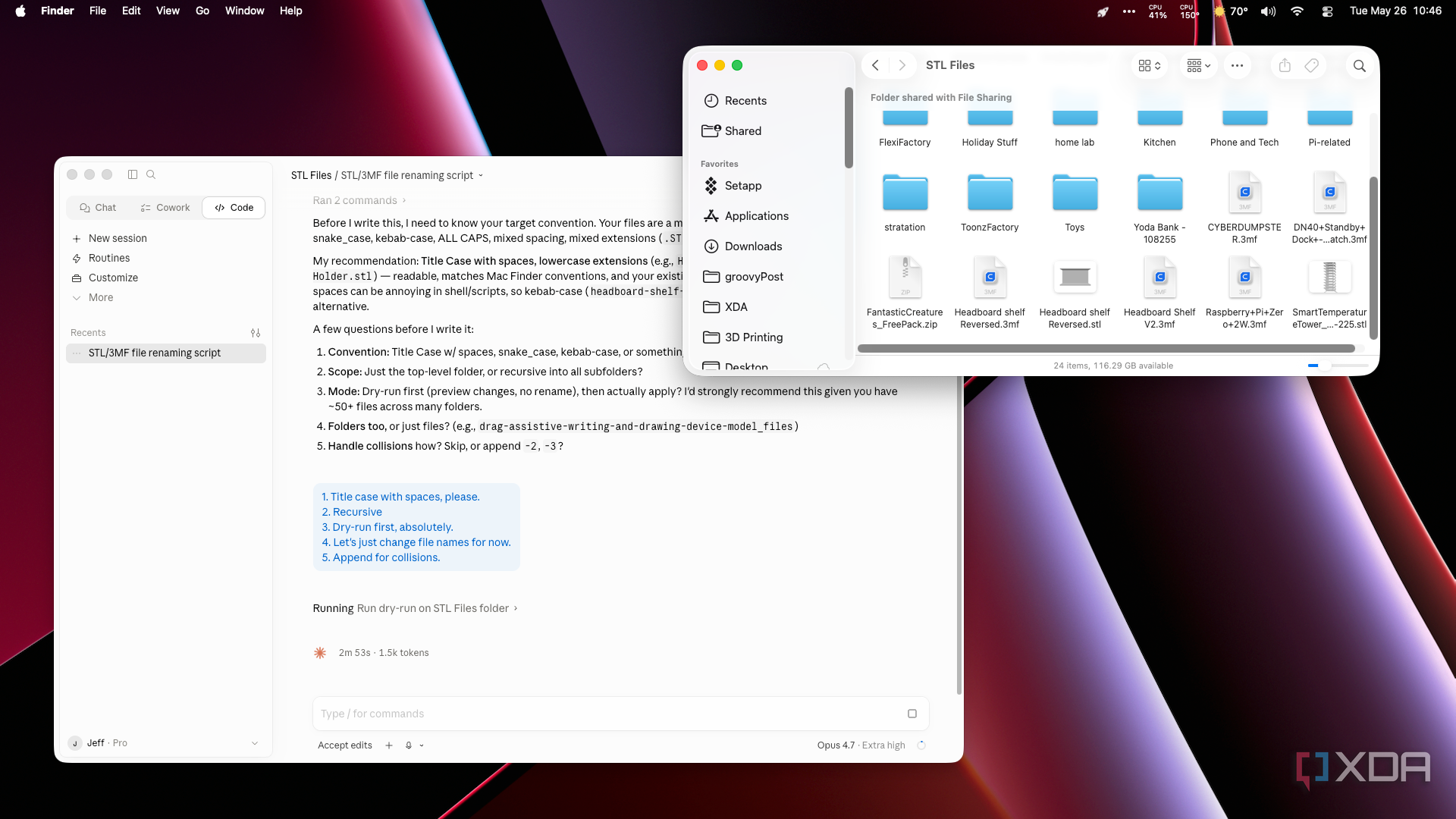1456x819 pixels.
Task: Open the Finder search magnifier
Action: pos(1360,66)
